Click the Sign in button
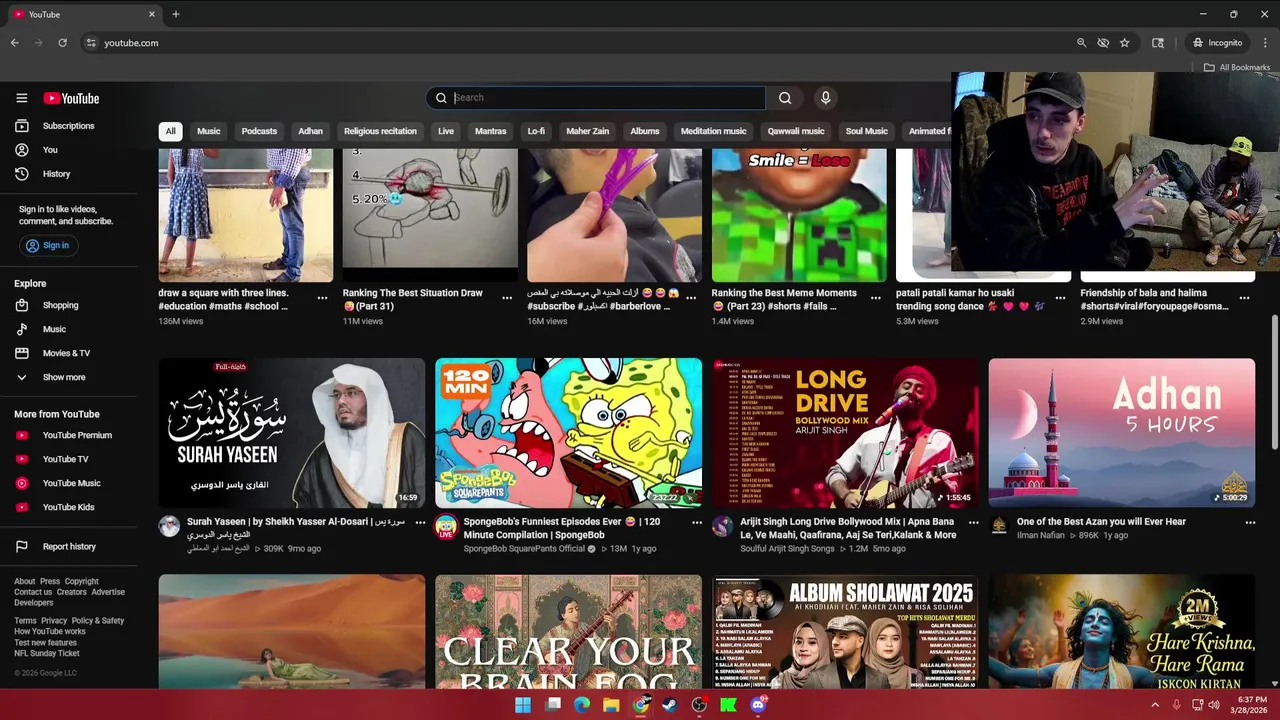Viewport: 1280px width, 720px height. 48,245
